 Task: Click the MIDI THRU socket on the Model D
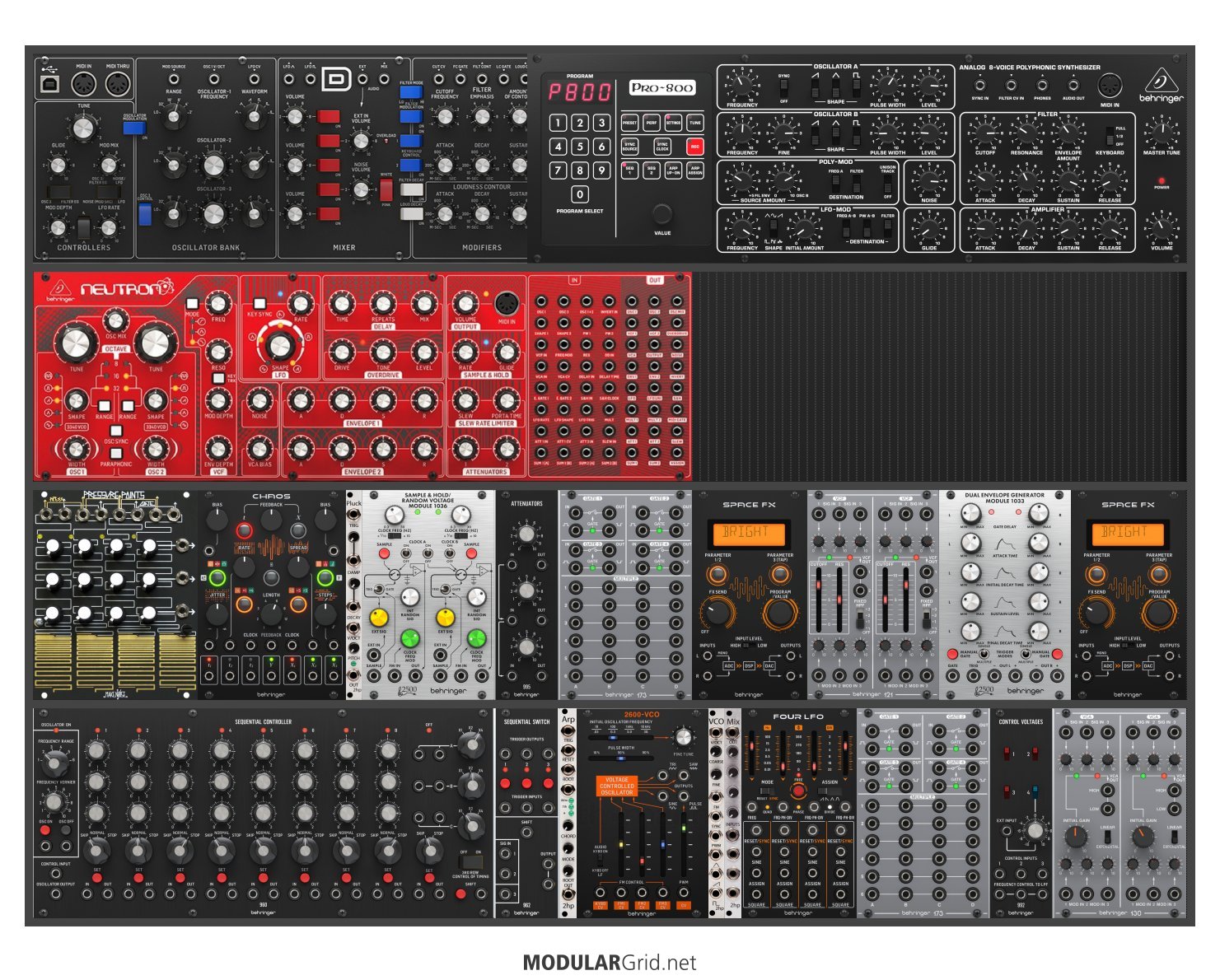[x=118, y=84]
